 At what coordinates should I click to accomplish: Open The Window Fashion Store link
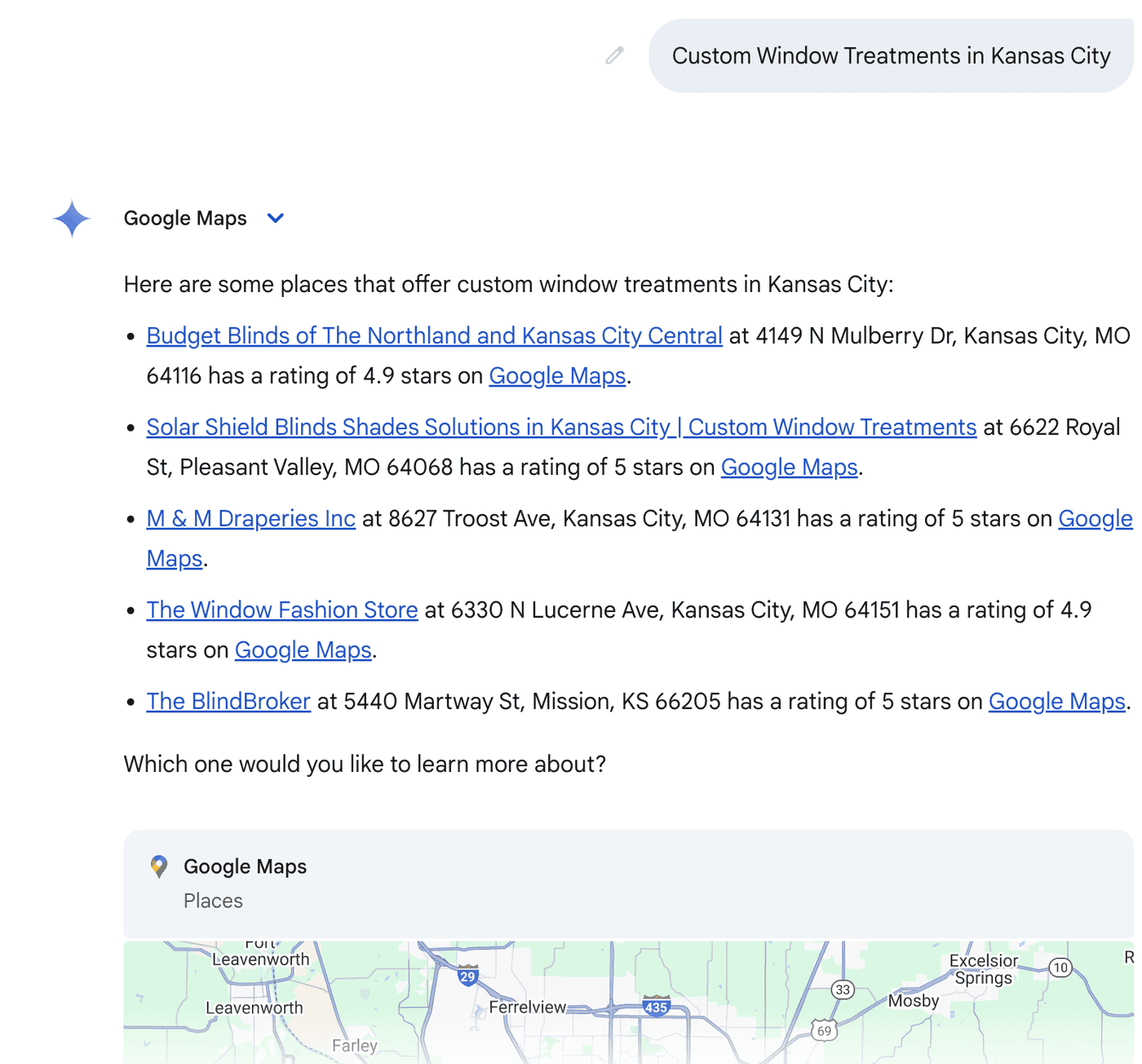(282, 610)
